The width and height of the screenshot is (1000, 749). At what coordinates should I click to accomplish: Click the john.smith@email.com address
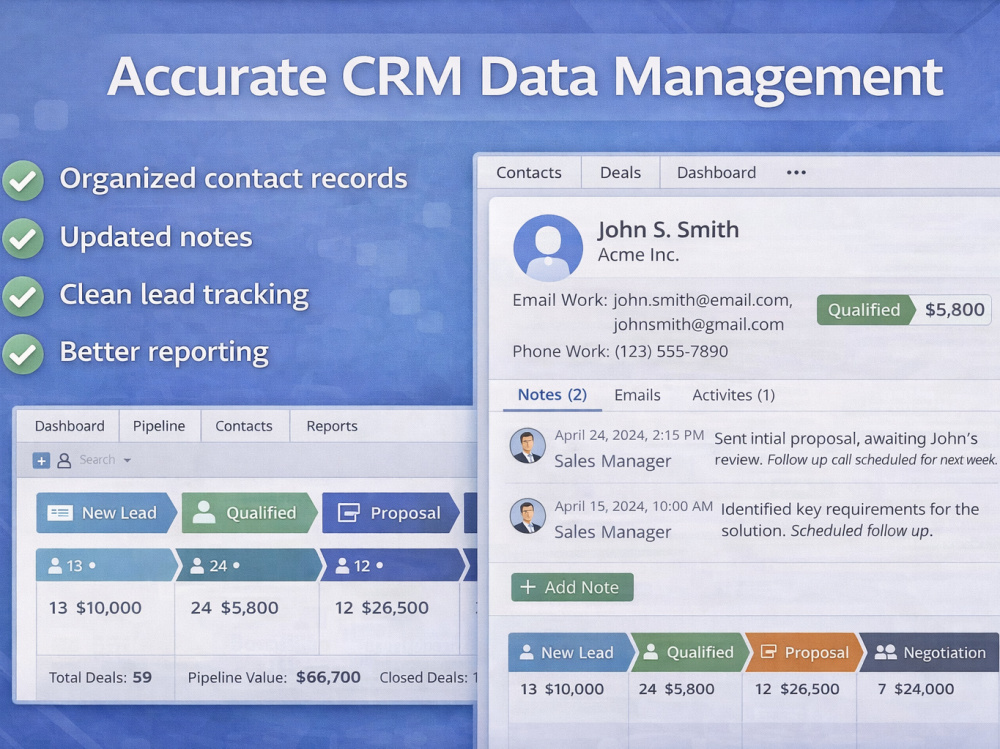701,300
